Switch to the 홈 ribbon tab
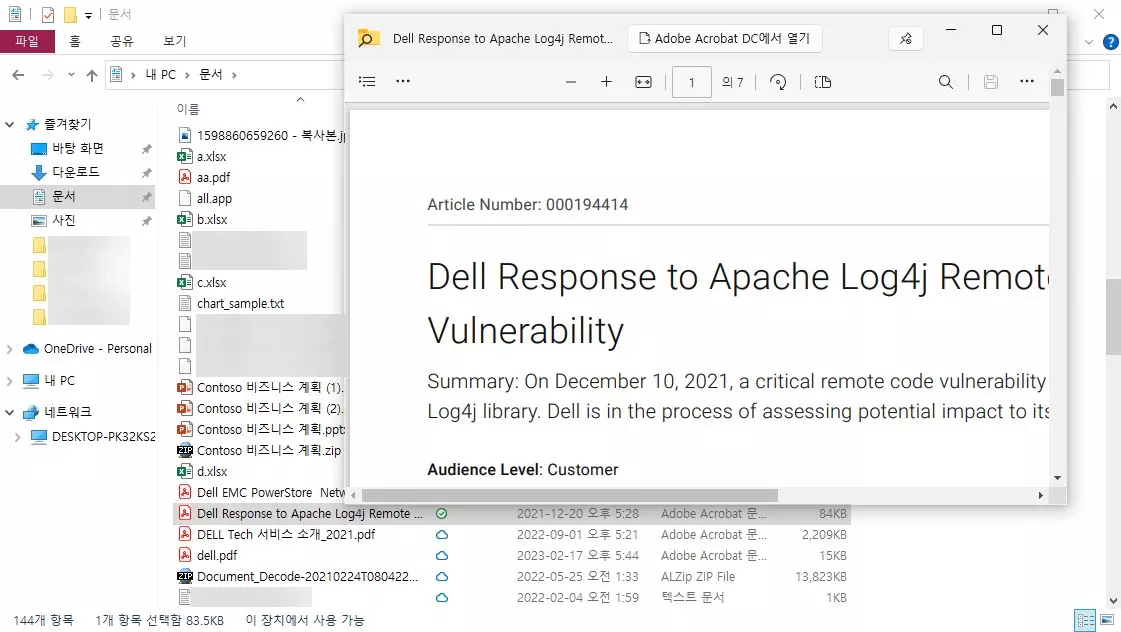The image size is (1121, 632). (75, 41)
